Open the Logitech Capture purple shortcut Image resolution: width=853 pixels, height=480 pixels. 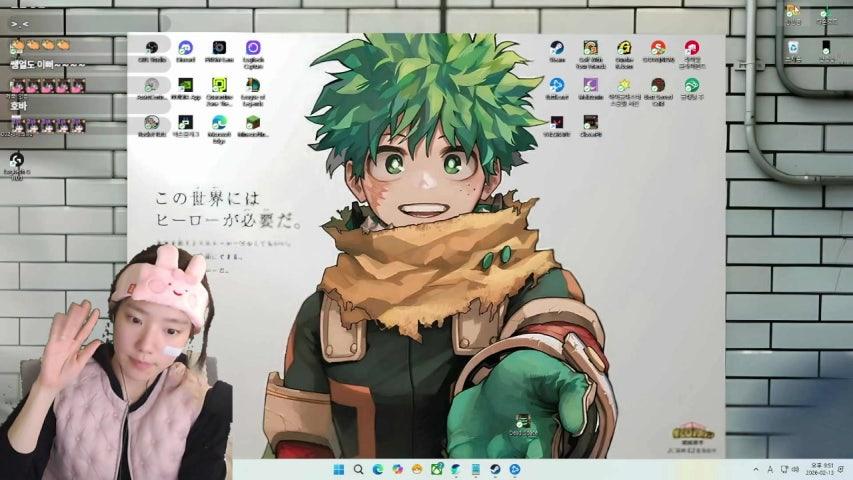tap(253, 54)
